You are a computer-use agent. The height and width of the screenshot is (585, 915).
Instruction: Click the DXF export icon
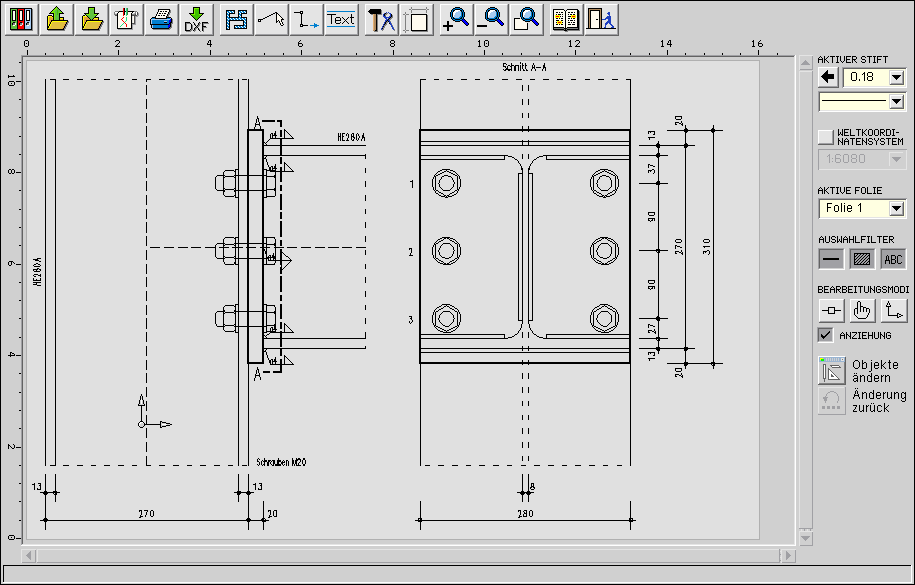[x=196, y=19]
